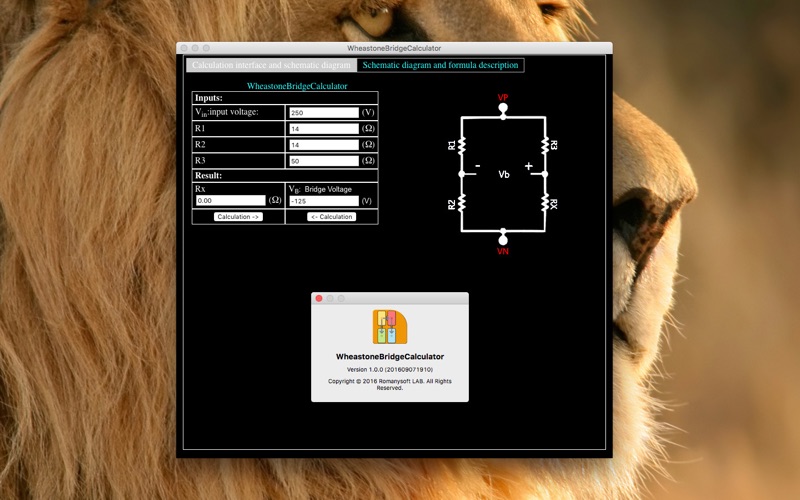
Task: Click the copyright text in About dialog
Action: coord(390,384)
